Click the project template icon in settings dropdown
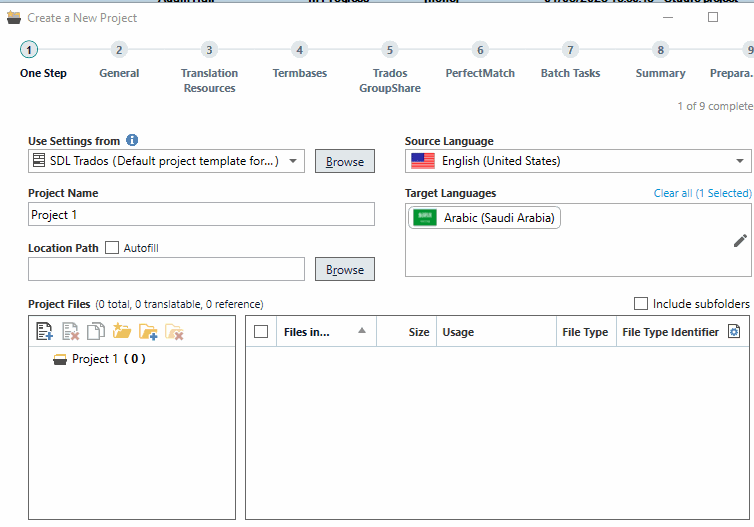Viewport: 754px width, 527px height. 39,160
